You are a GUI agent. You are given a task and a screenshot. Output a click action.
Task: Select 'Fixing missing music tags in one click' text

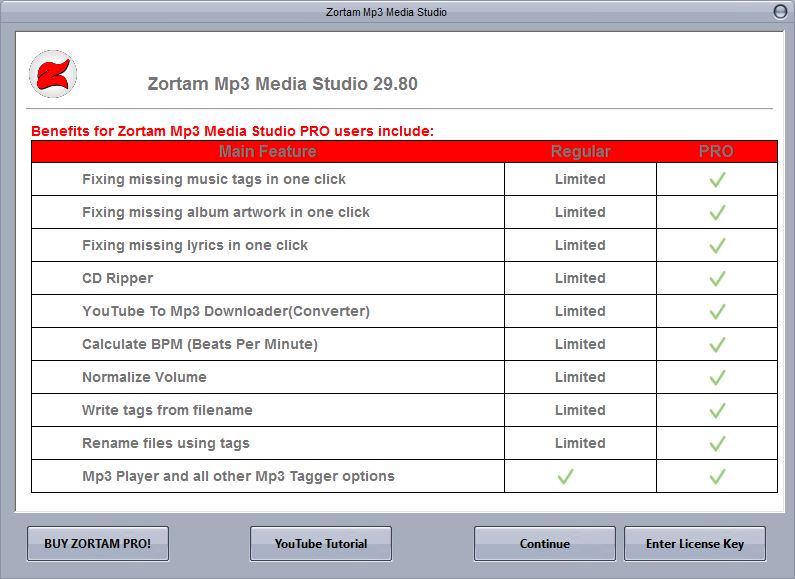click(214, 179)
